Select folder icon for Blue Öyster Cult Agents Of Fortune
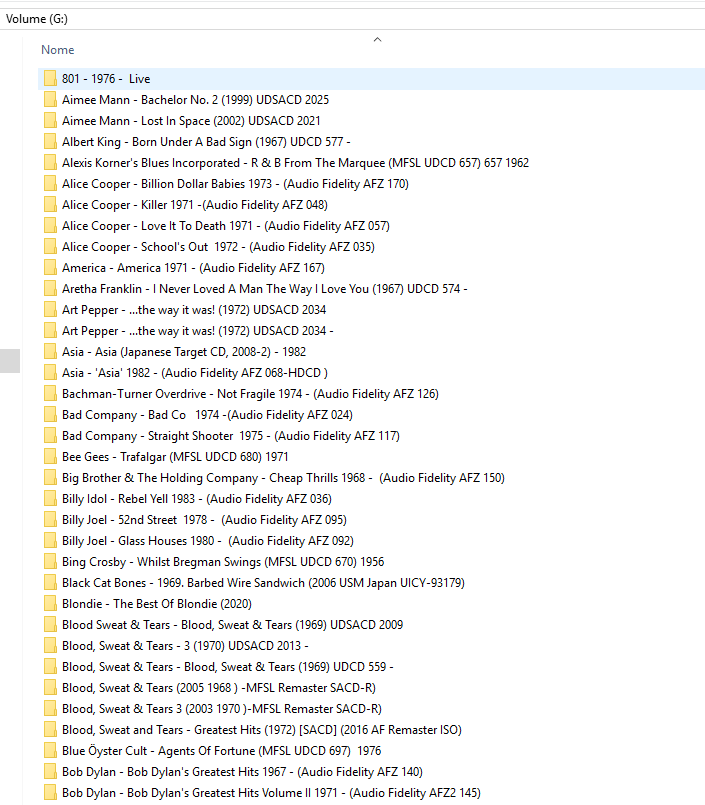Viewport: 705px width, 805px height. point(50,751)
